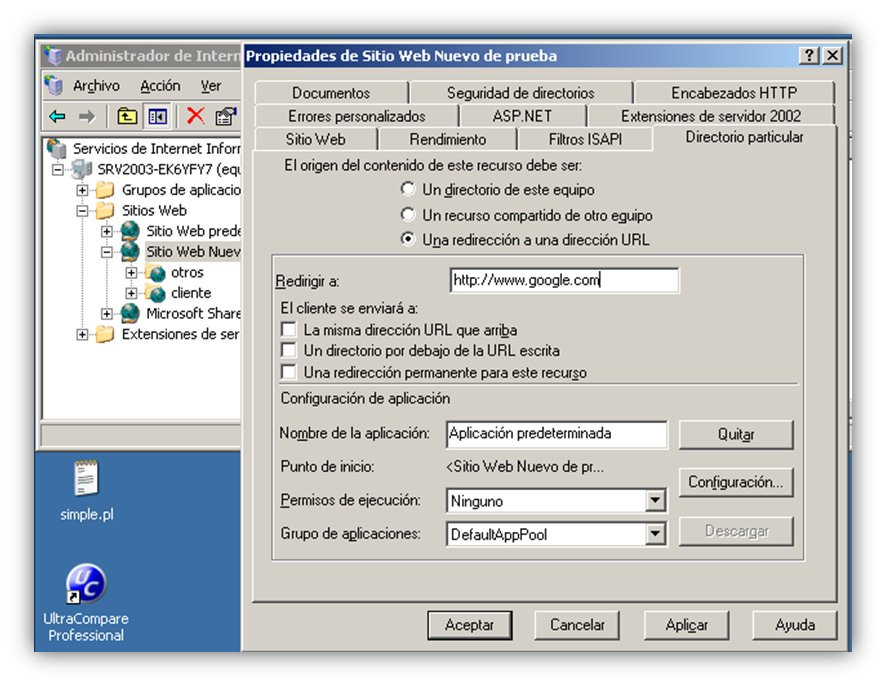Click the Sitio Web Nuevo globe icon
This screenshot has width=886, height=686.
click(x=130, y=251)
